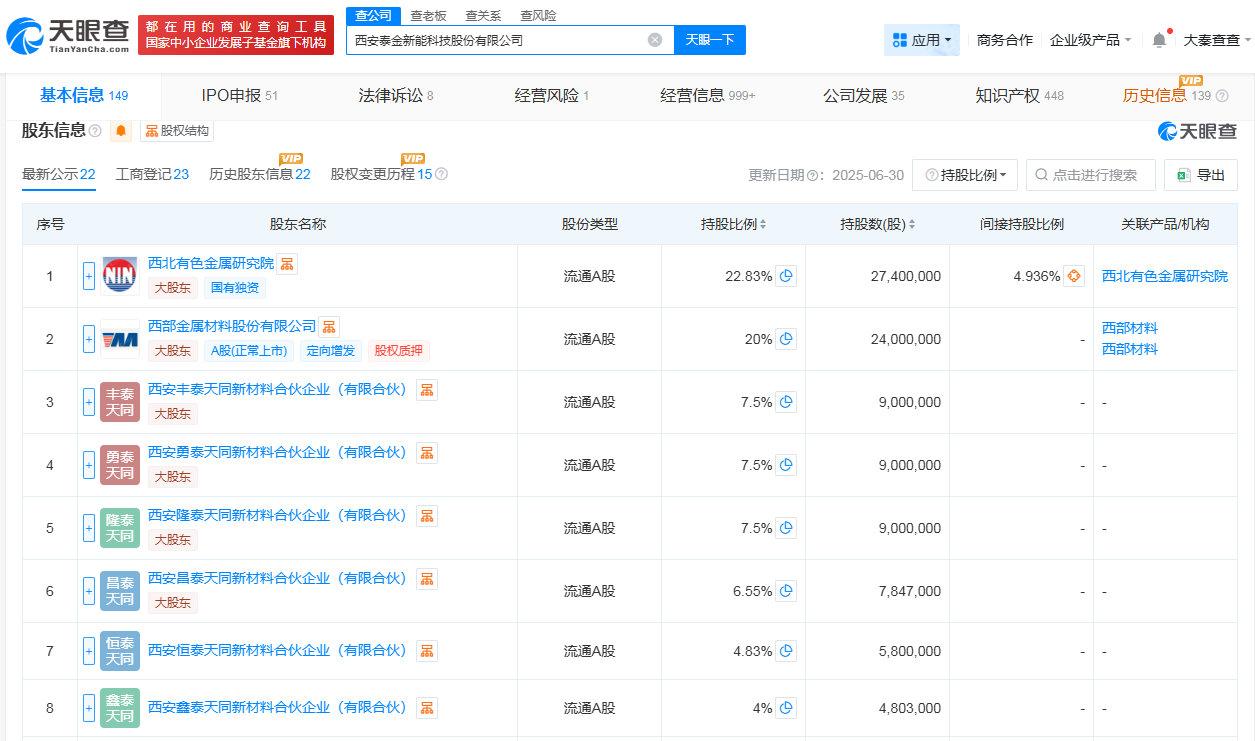Click the bell alert icon beside 股东信息

121,131
